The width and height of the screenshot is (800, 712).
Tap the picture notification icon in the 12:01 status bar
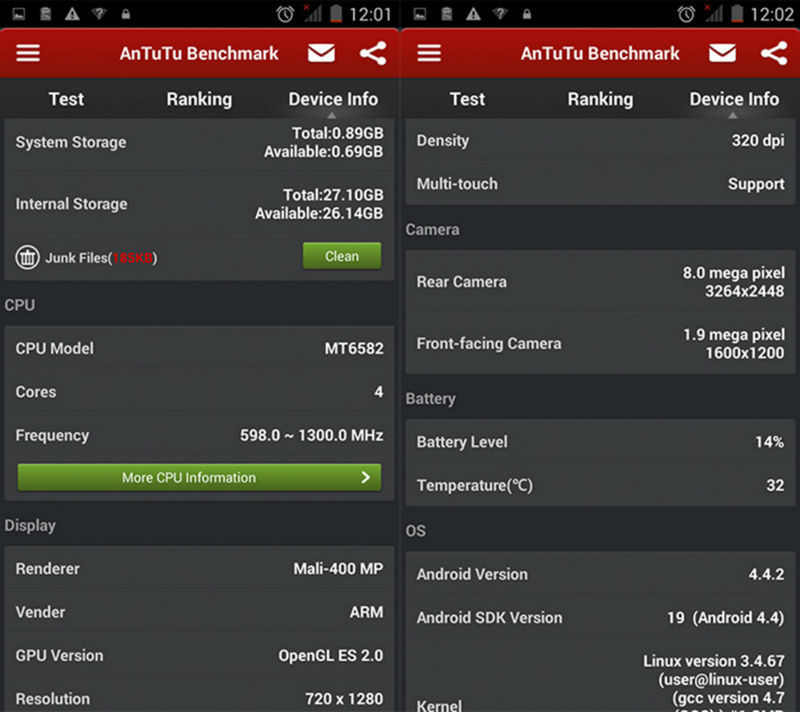pyautogui.click(x=19, y=14)
